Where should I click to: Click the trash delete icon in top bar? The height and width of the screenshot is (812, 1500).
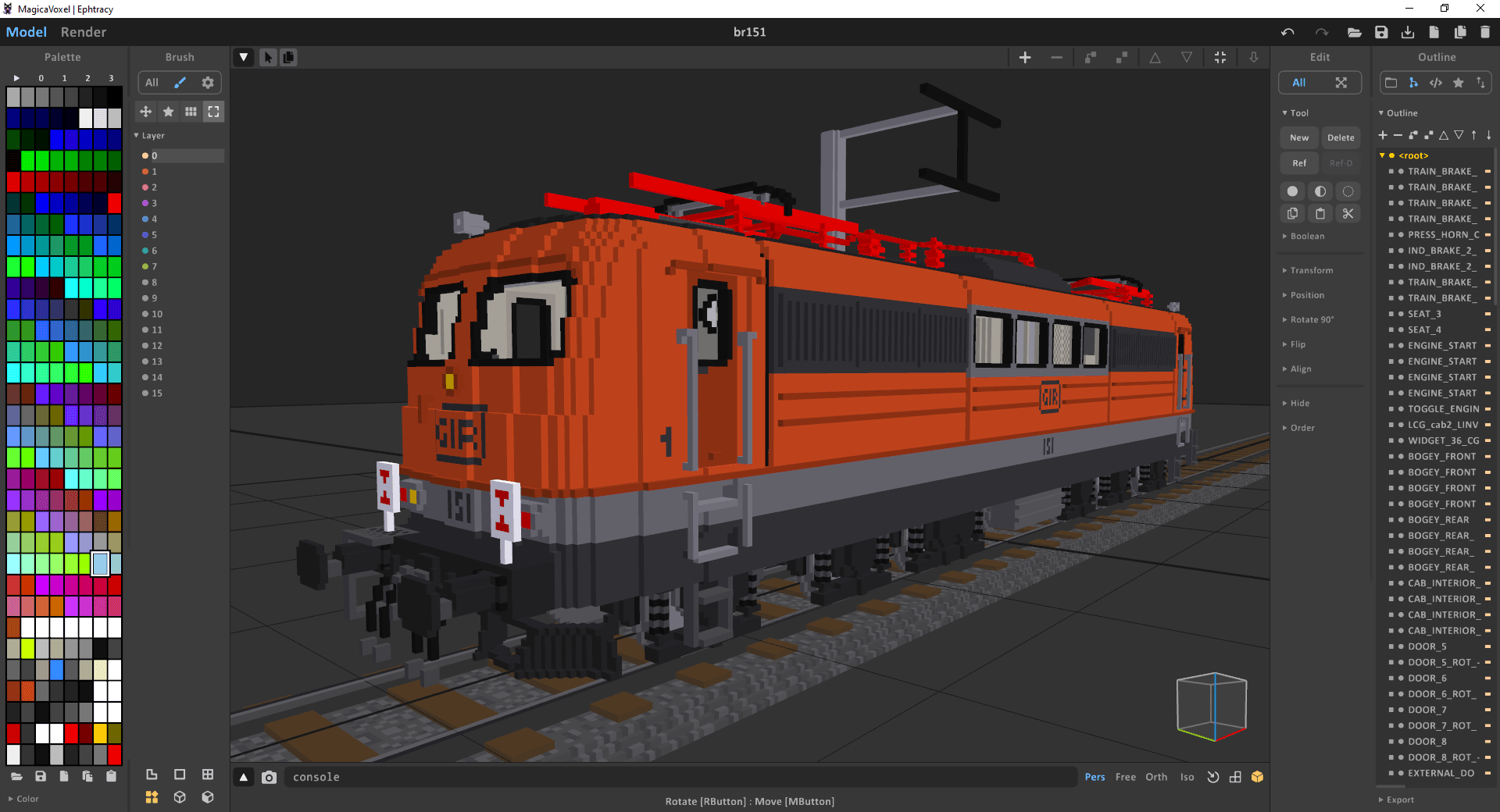(1485, 32)
